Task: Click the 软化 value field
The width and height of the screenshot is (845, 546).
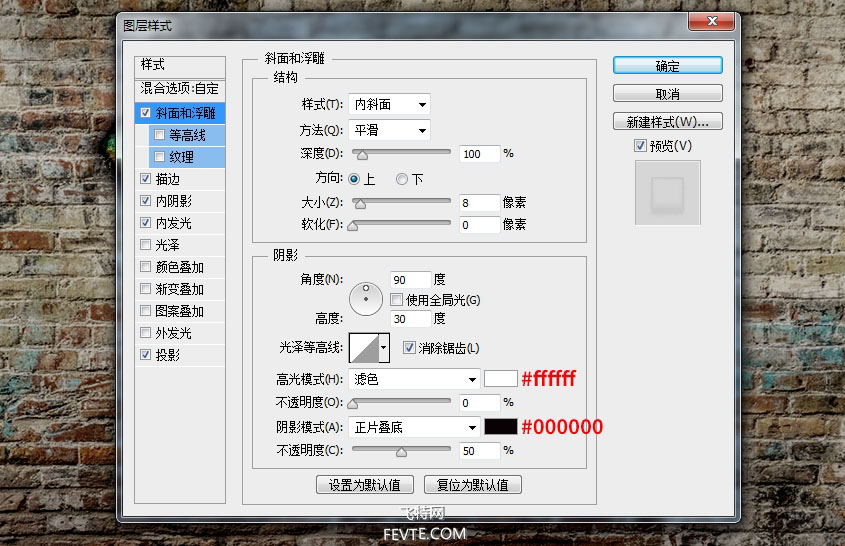Action: [x=480, y=225]
